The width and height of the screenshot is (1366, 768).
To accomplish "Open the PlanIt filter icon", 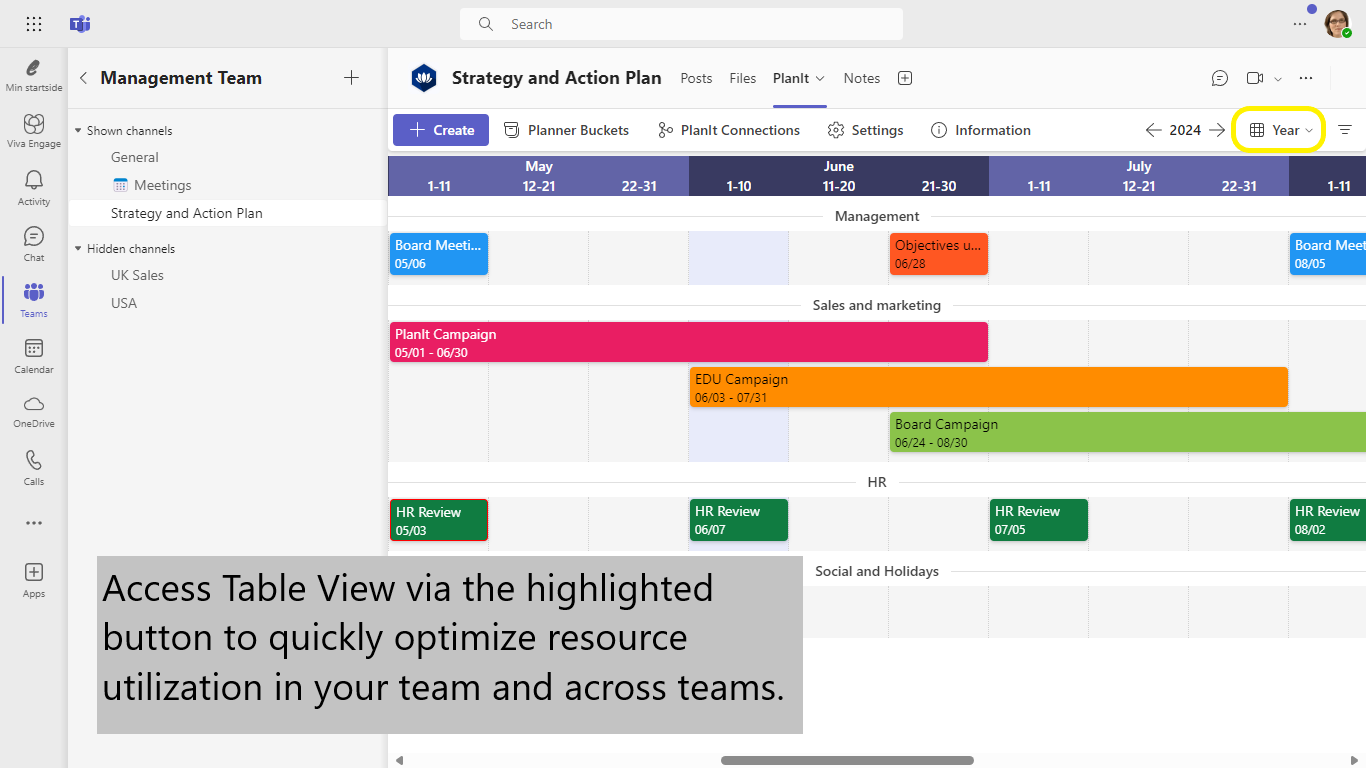I will (1345, 130).
